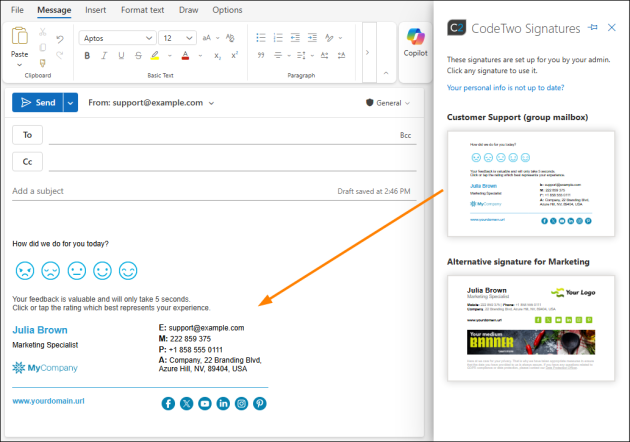Select the Format Painter icon
Screen dimensions: 630x442
(43, 63)
